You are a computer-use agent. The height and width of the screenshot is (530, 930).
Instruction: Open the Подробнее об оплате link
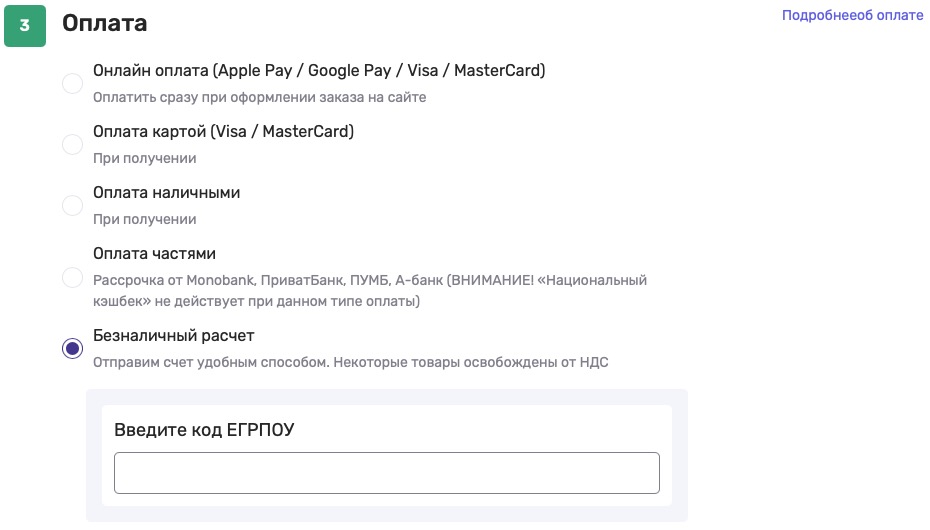click(x=852, y=16)
